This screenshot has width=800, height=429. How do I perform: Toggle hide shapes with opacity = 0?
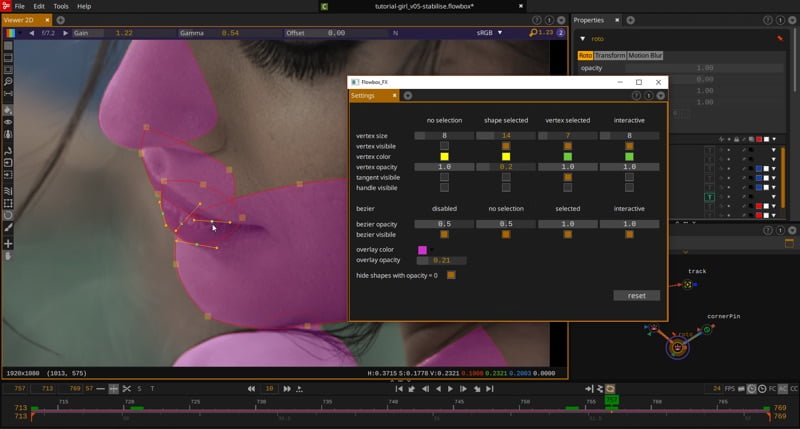pyautogui.click(x=451, y=275)
